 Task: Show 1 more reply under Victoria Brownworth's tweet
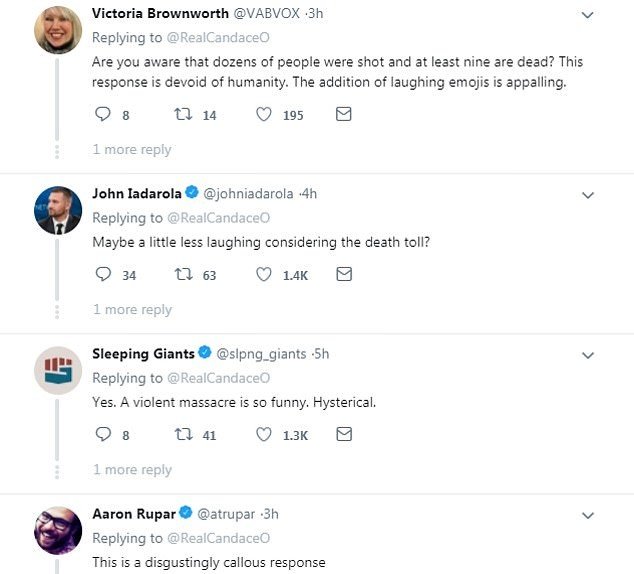tap(132, 150)
